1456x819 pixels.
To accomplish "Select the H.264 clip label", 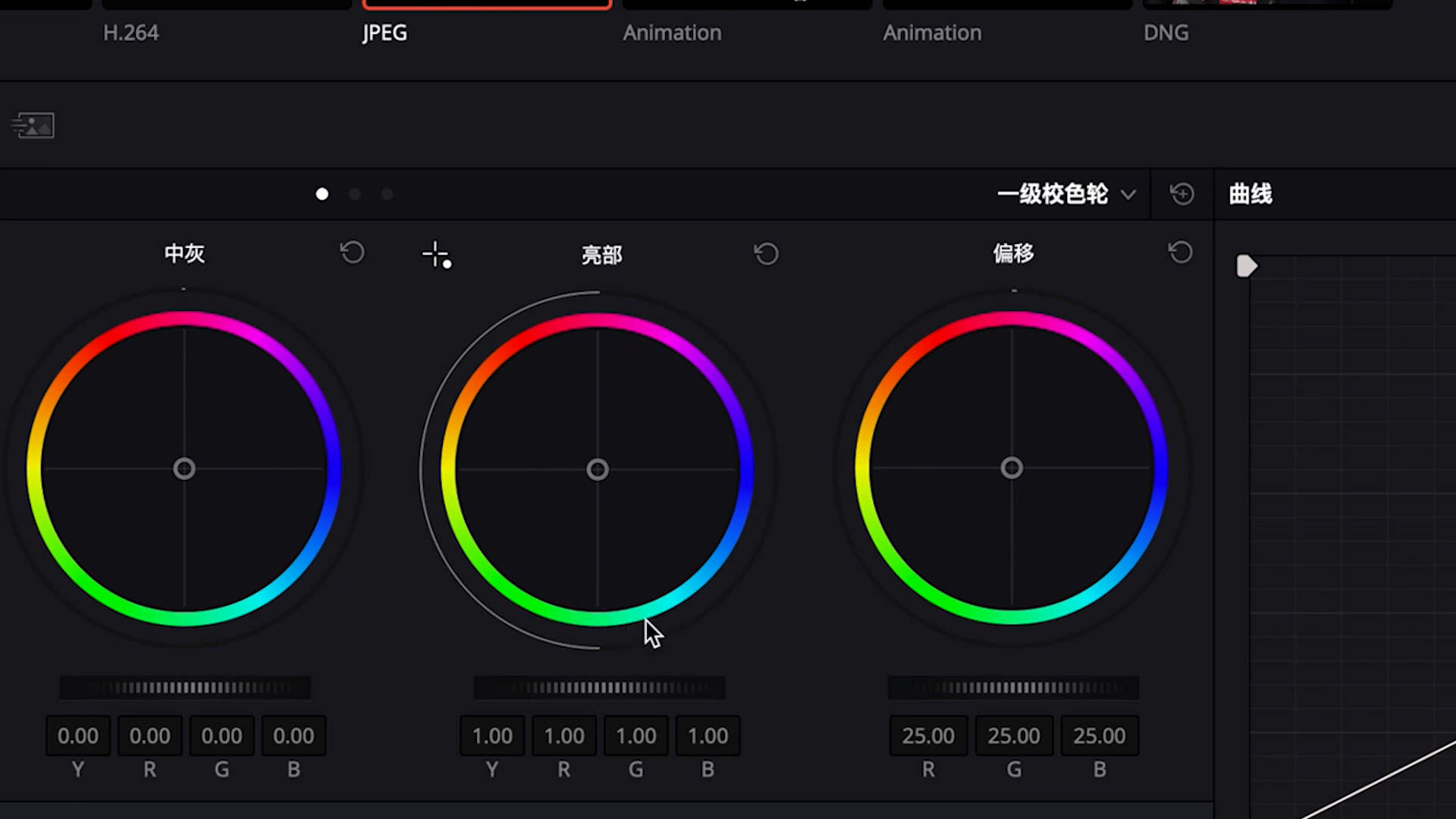I will tap(130, 33).
